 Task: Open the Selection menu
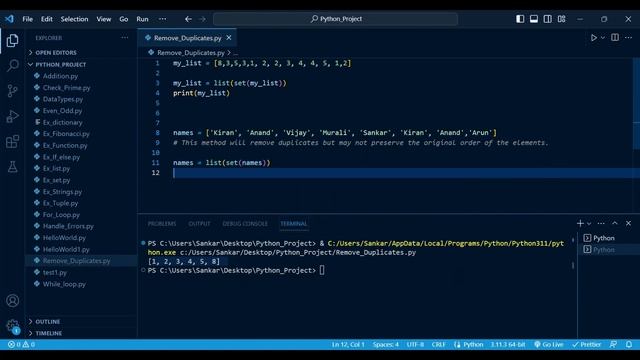pyautogui.click(x=74, y=19)
